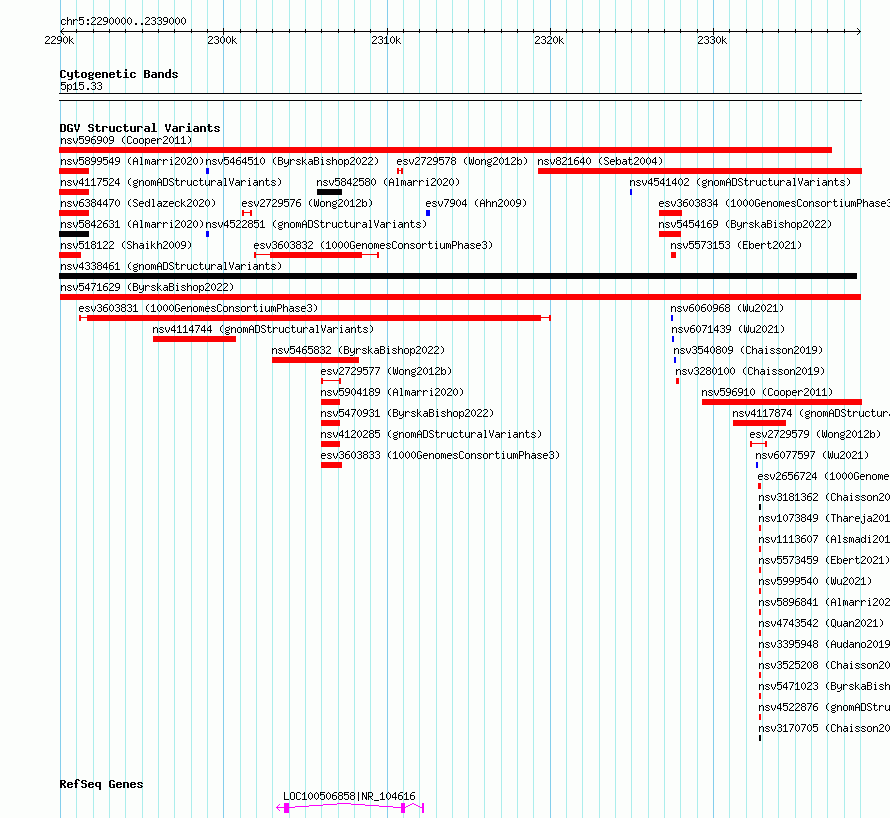Open nsv5904189 (Almarri2020) variant

tap(392, 392)
